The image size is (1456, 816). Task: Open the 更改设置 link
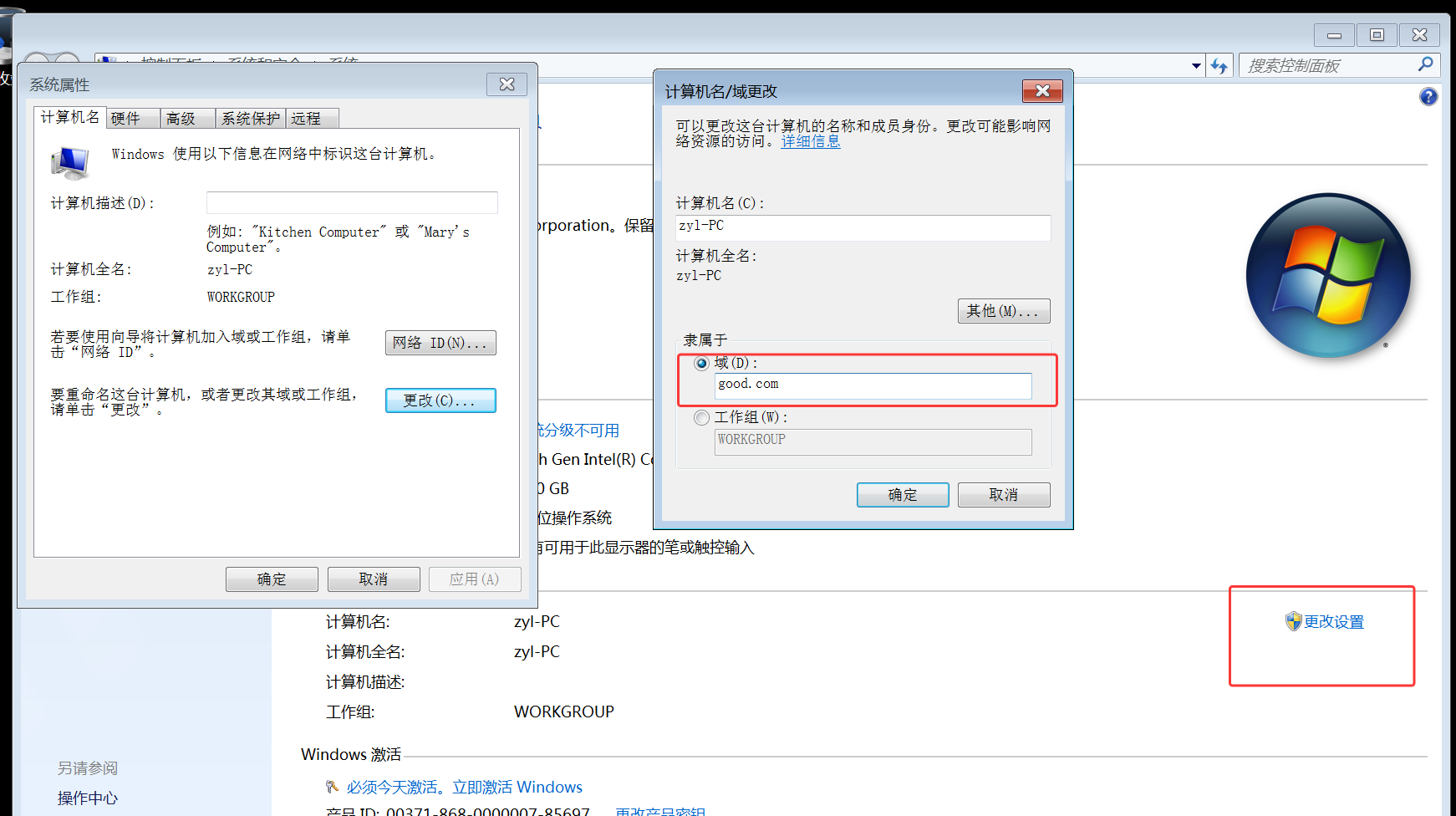(1334, 622)
